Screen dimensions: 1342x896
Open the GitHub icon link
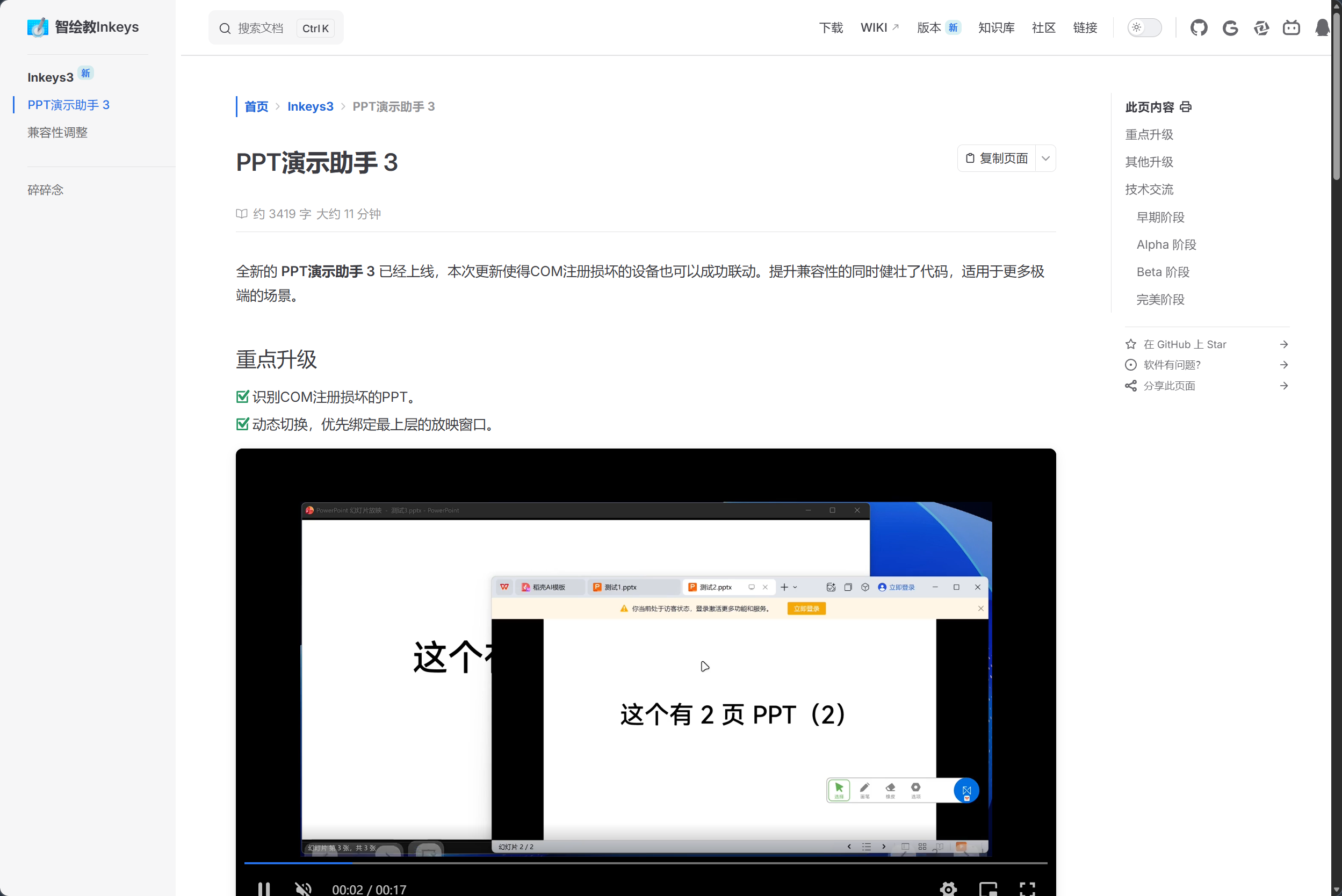tap(1199, 27)
